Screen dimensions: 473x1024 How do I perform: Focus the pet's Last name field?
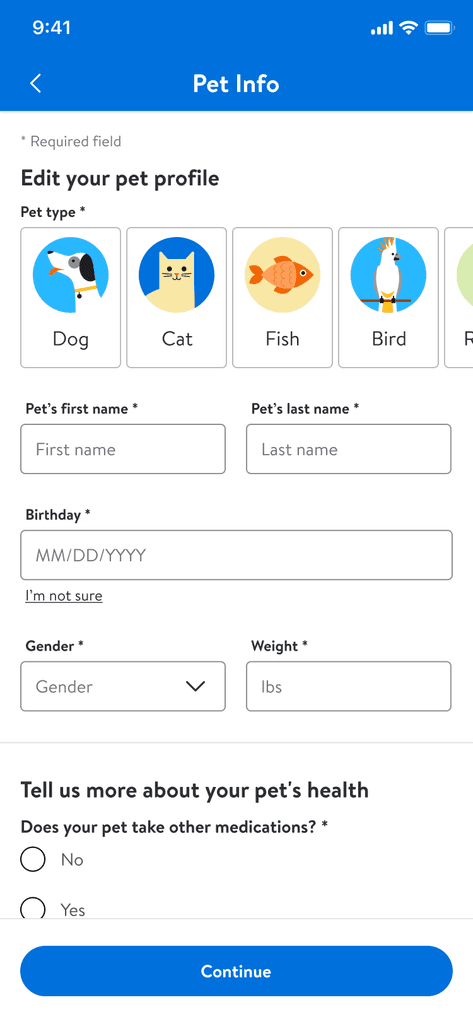coord(349,449)
